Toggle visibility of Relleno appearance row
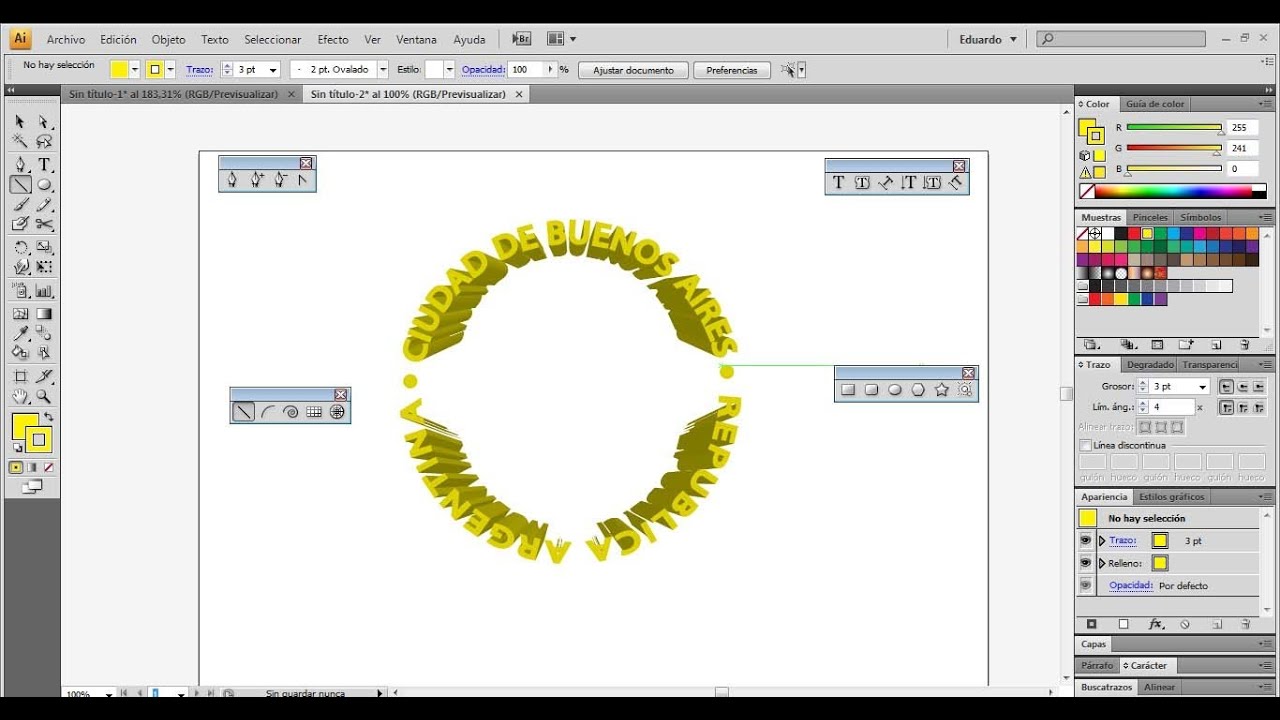 [x=1086, y=563]
